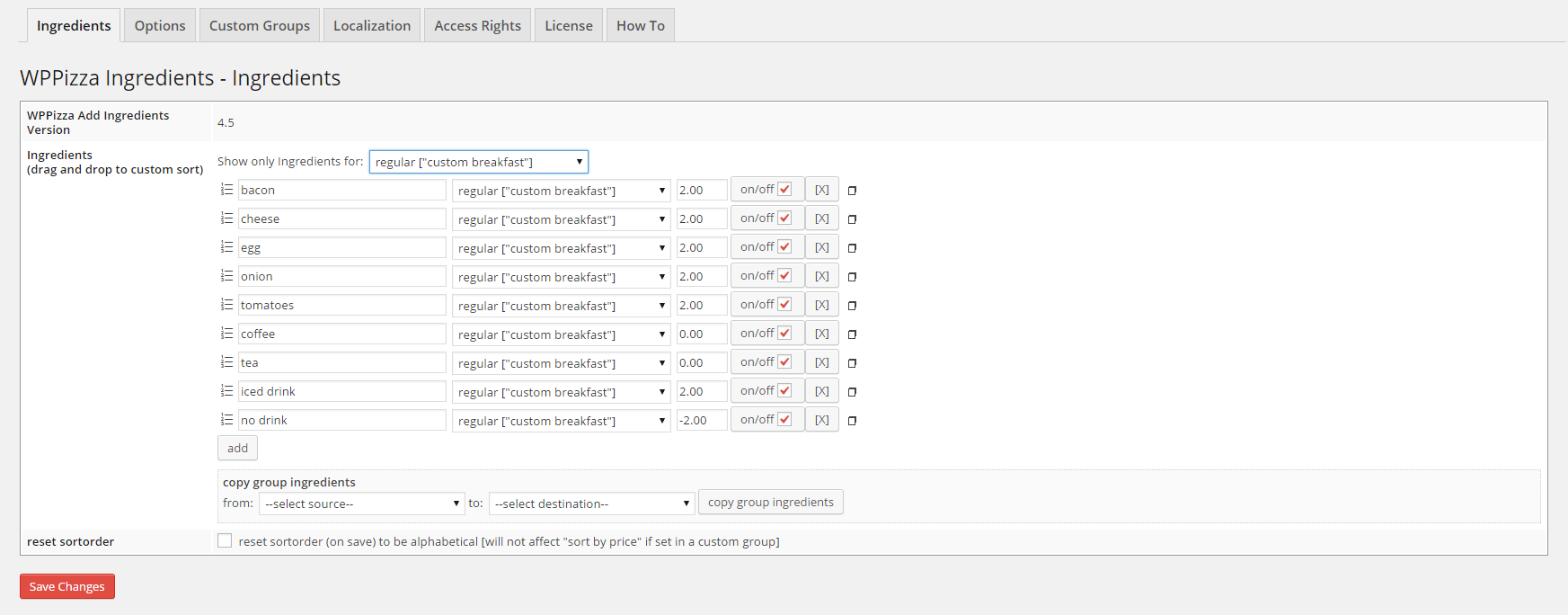Focus the price field for coffee
The width and height of the screenshot is (1568, 615).
tap(702, 334)
